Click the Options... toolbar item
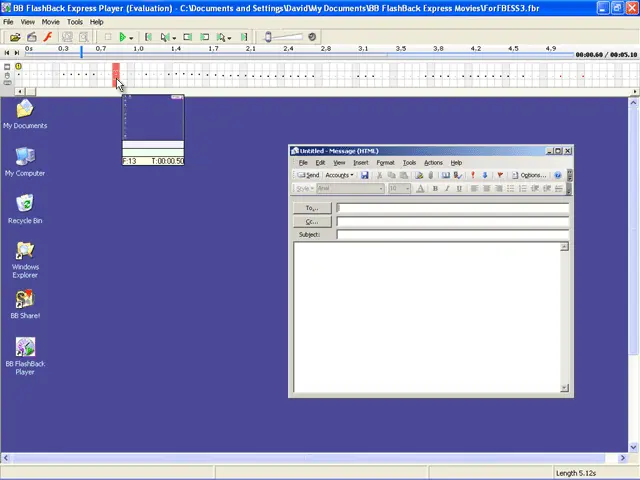Image resolution: width=640 pixels, height=480 pixels. tap(529, 175)
